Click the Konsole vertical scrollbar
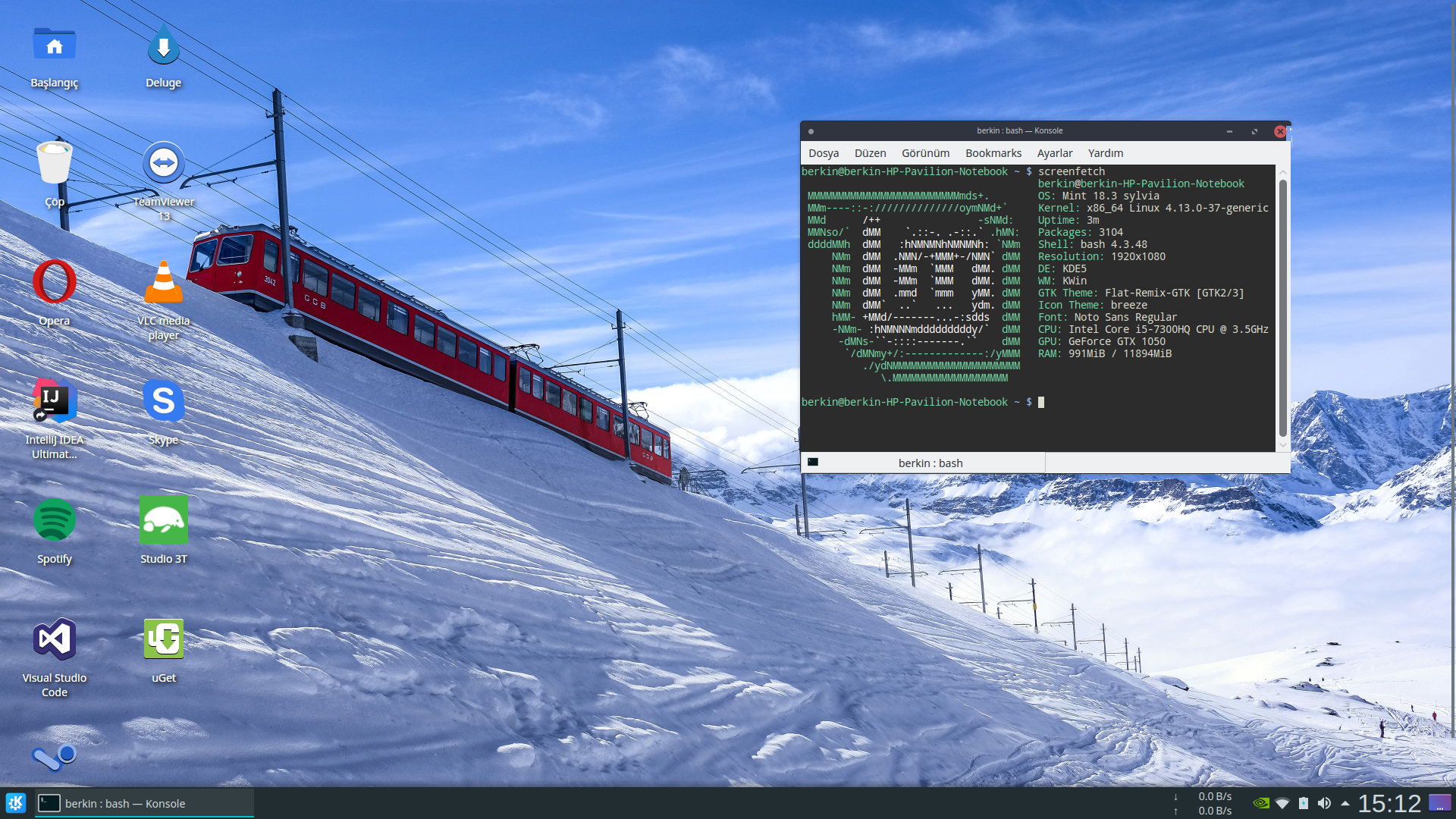 pyautogui.click(x=1282, y=307)
